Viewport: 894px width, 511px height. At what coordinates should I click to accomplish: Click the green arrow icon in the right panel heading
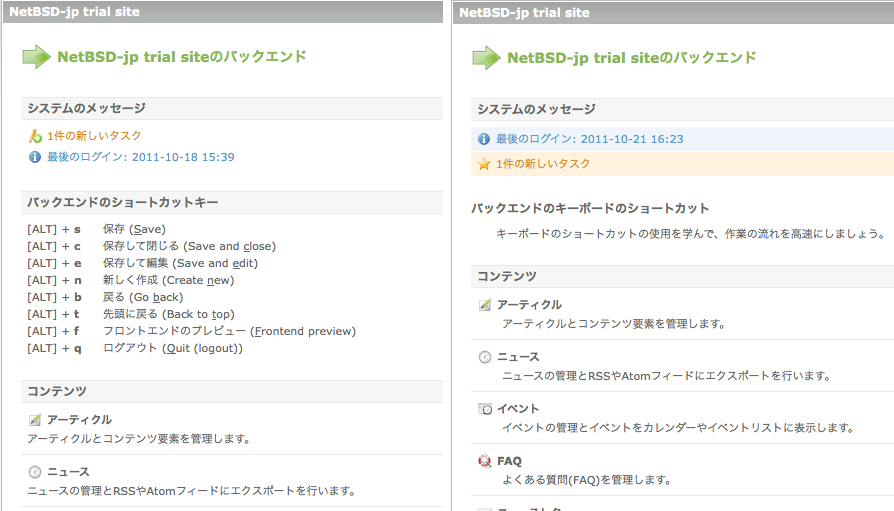(x=486, y=58)
